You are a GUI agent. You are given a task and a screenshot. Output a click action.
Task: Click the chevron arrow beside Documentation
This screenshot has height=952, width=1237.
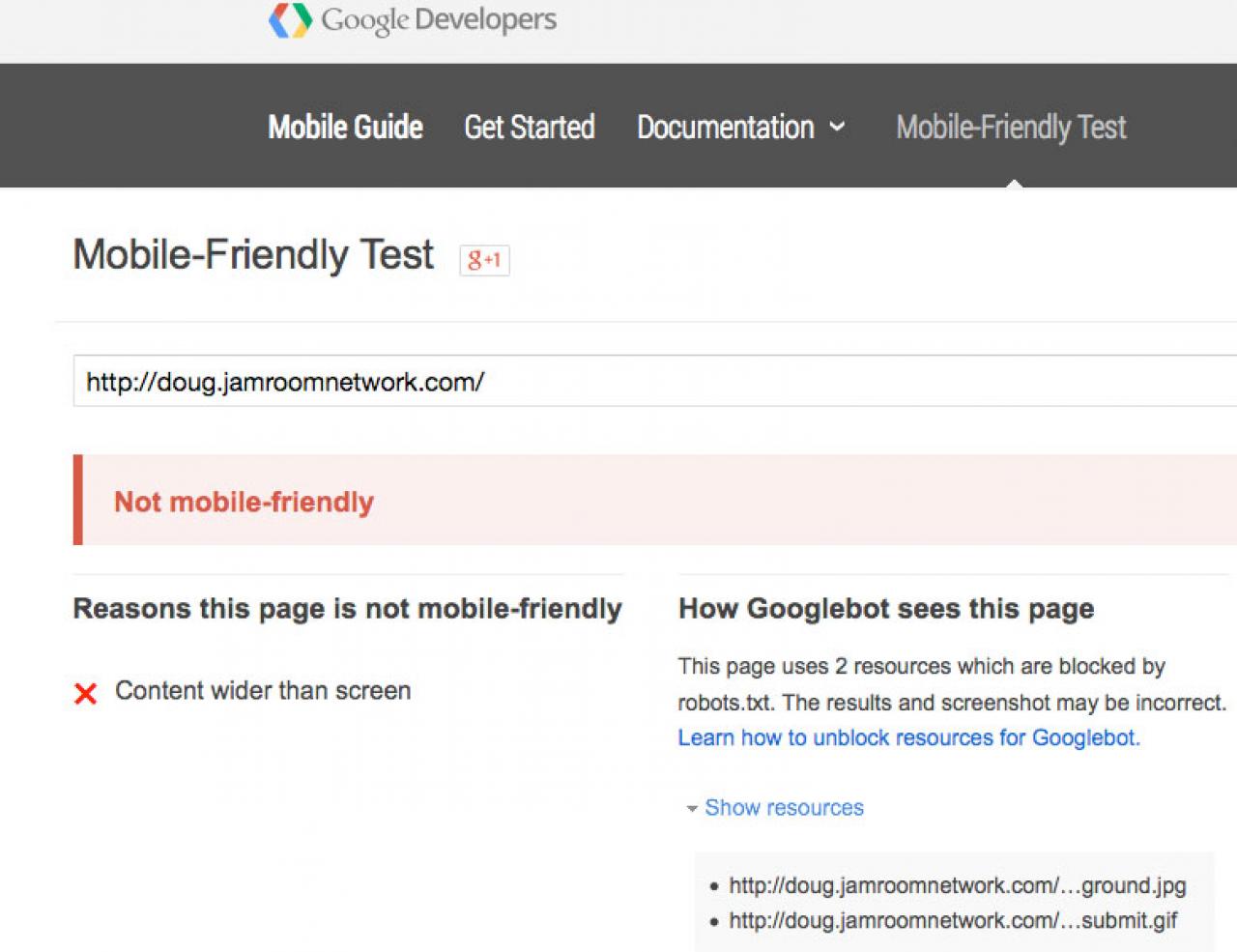coord(837,127)
